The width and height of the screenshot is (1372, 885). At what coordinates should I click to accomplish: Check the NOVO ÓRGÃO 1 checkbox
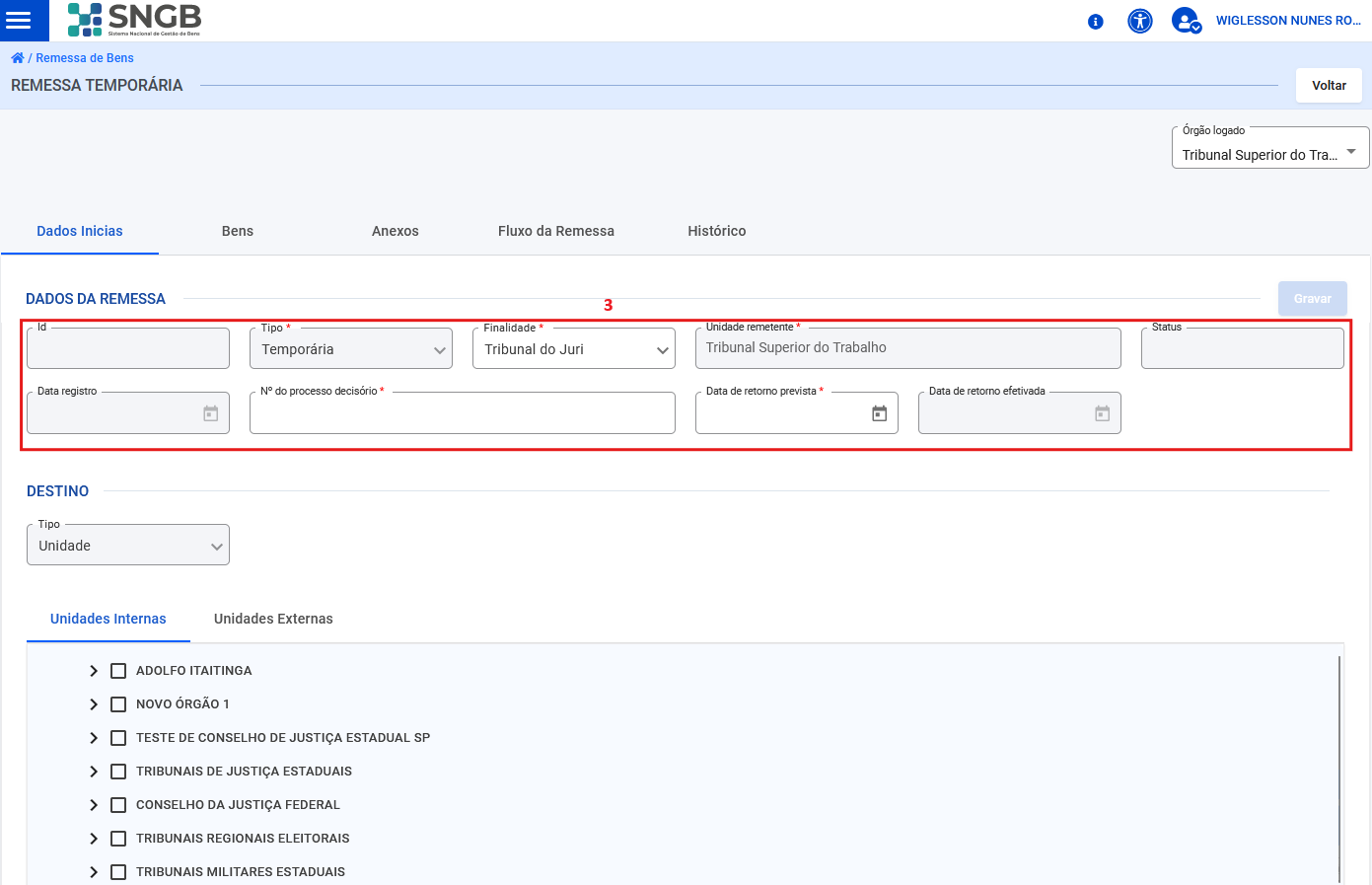pos(118,704)
